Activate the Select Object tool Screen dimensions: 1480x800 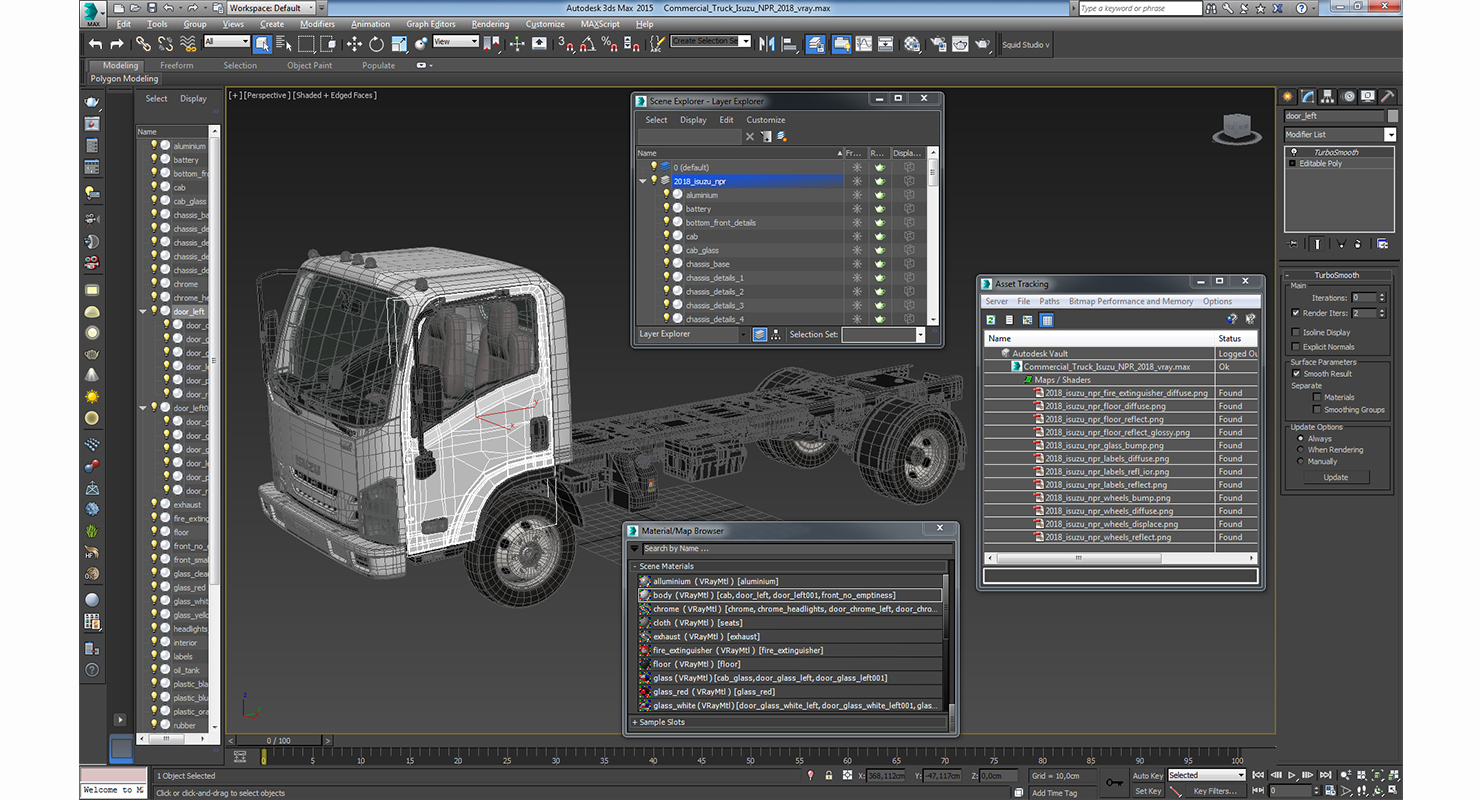(262, 44)
